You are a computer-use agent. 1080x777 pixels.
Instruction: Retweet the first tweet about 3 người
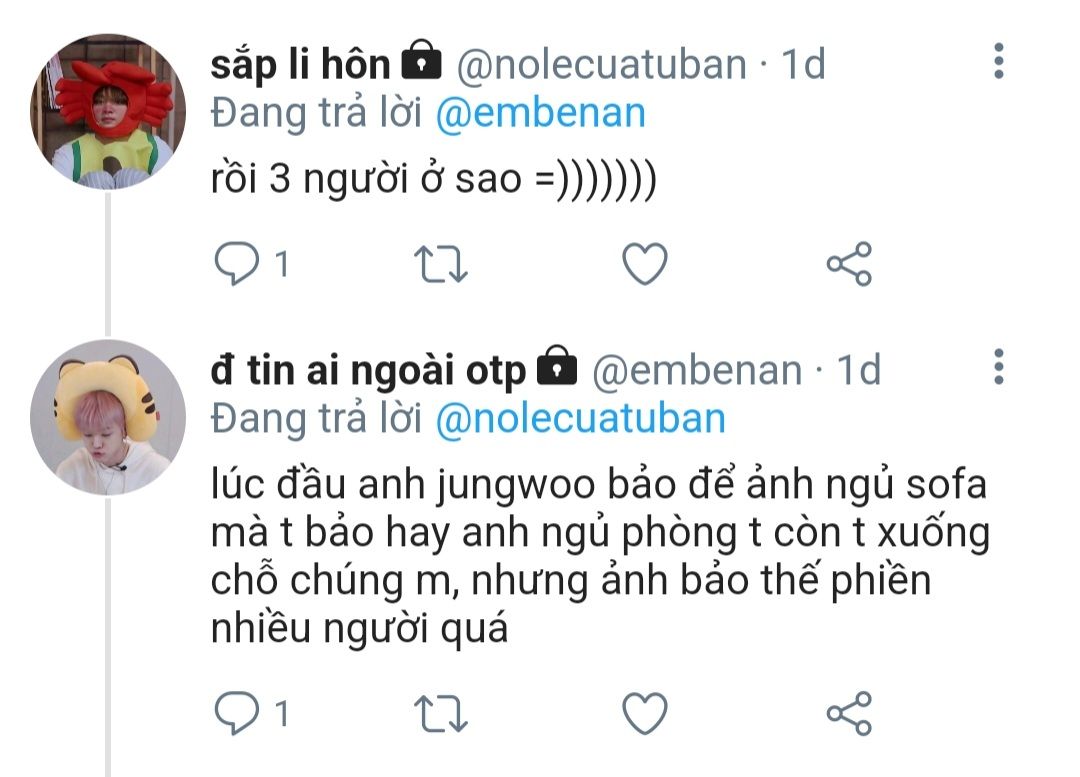coord(440,264)
